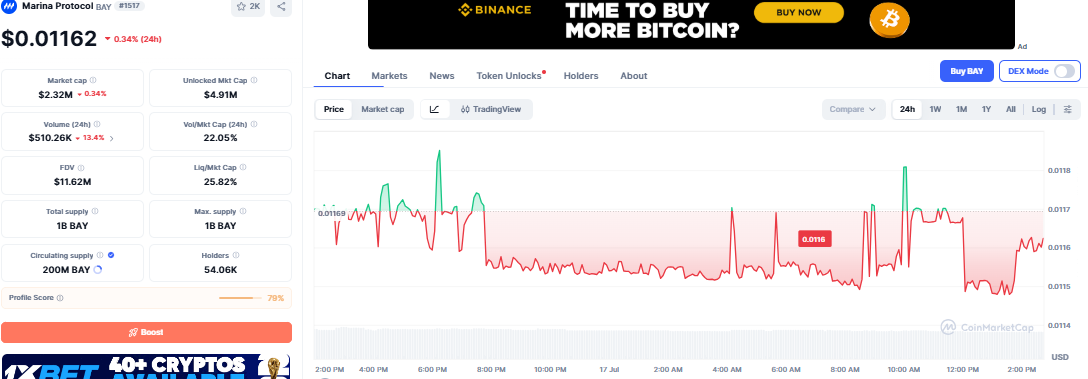Open the Markets tab

pyautogui.click(x=389, y=76)
